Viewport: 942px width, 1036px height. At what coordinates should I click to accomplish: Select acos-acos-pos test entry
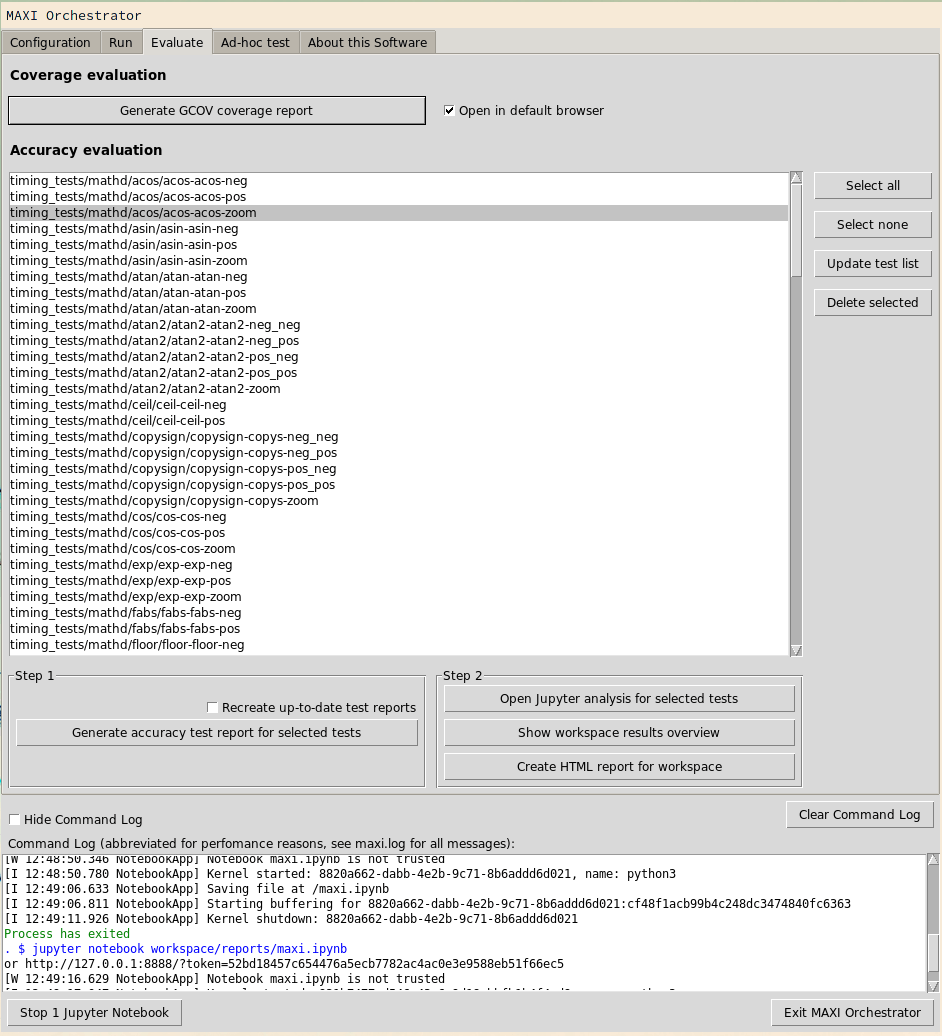point(399,197)
